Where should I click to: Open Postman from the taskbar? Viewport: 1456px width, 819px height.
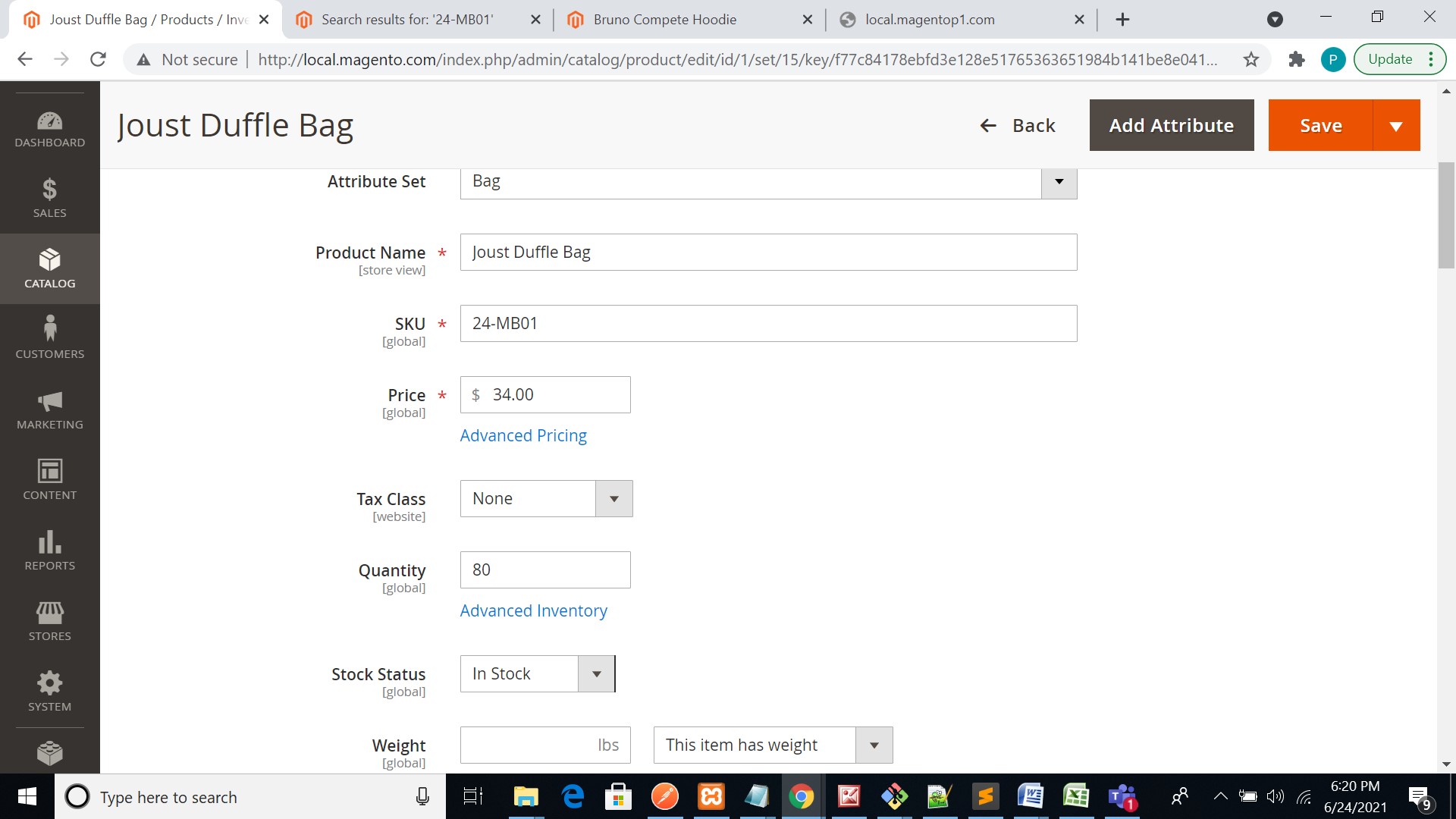tap(665, 796)
